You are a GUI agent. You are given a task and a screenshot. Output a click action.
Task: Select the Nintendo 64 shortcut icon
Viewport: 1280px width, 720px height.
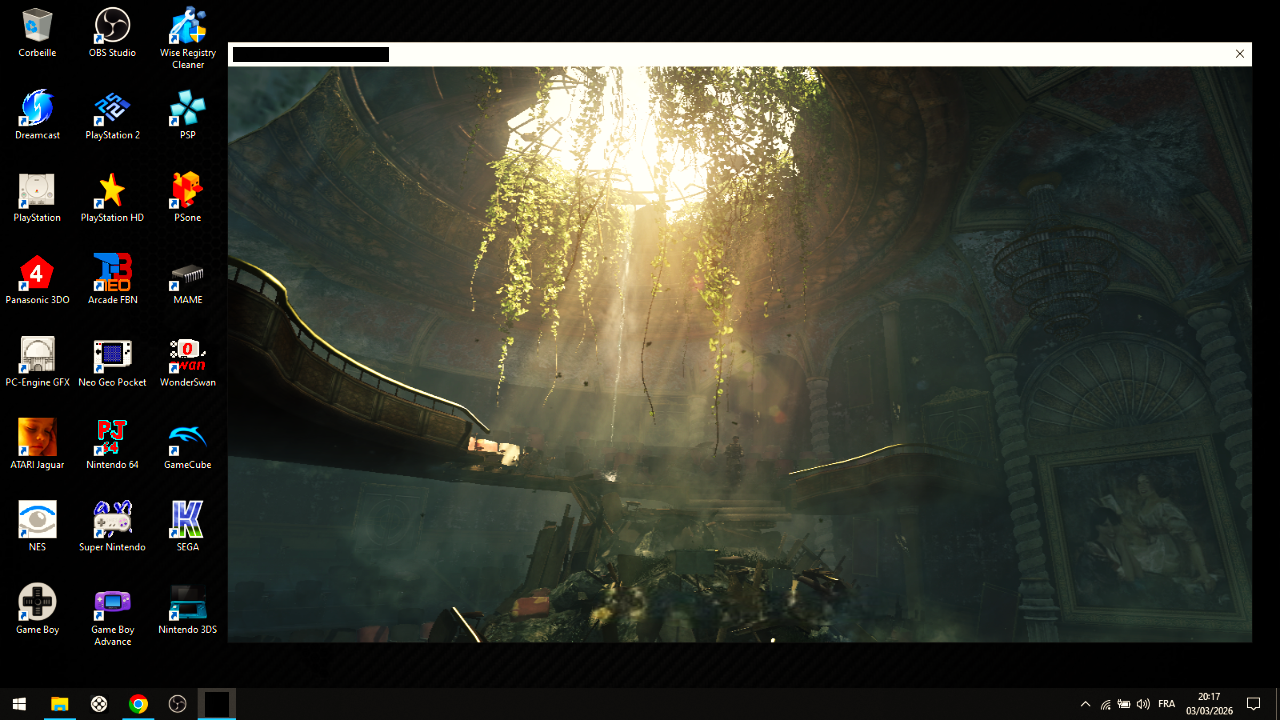(x=112, y=438)
